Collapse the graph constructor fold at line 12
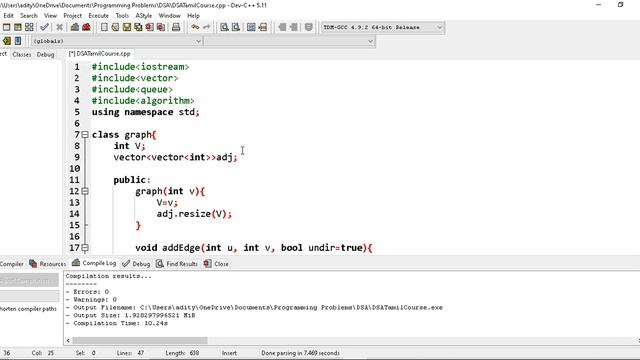Viewport: 640px width, 360px height. (x=85, y=191)
